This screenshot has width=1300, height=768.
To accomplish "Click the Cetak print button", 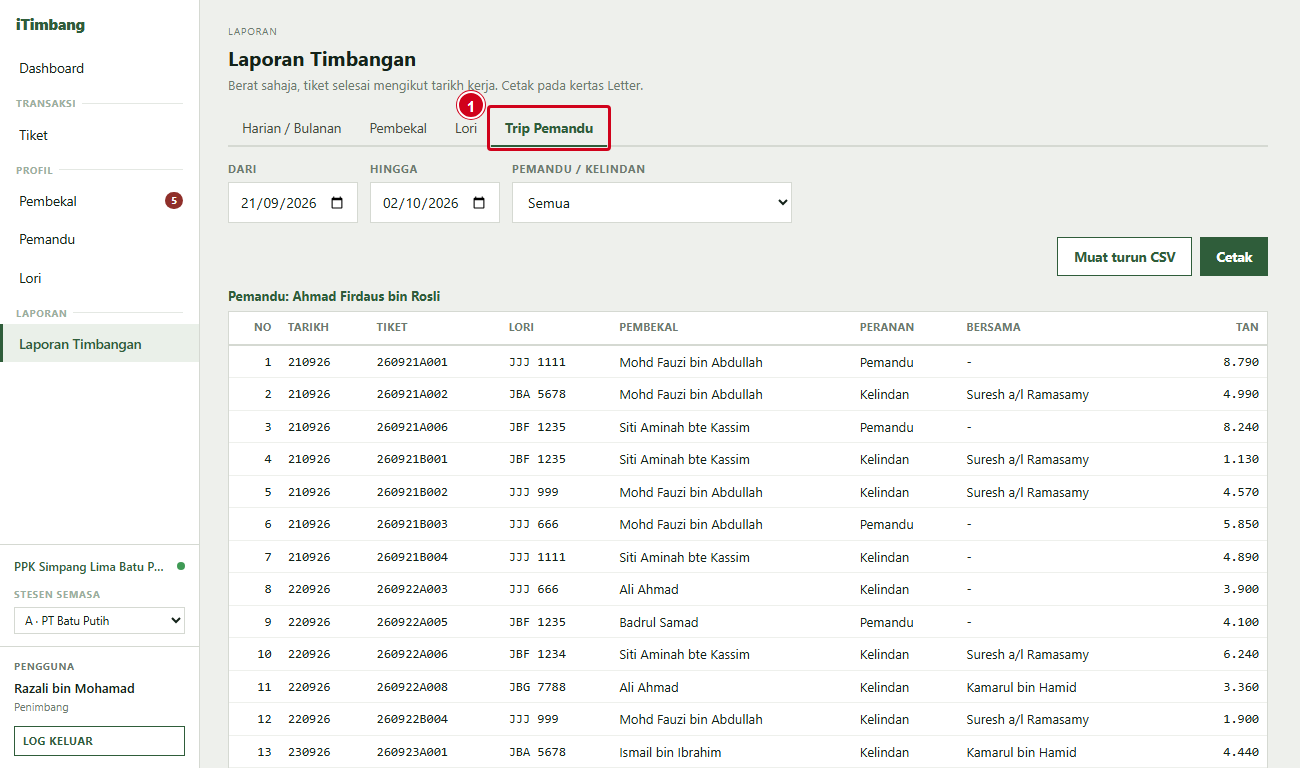I will pyautogui.click(x=1234, y=257).
